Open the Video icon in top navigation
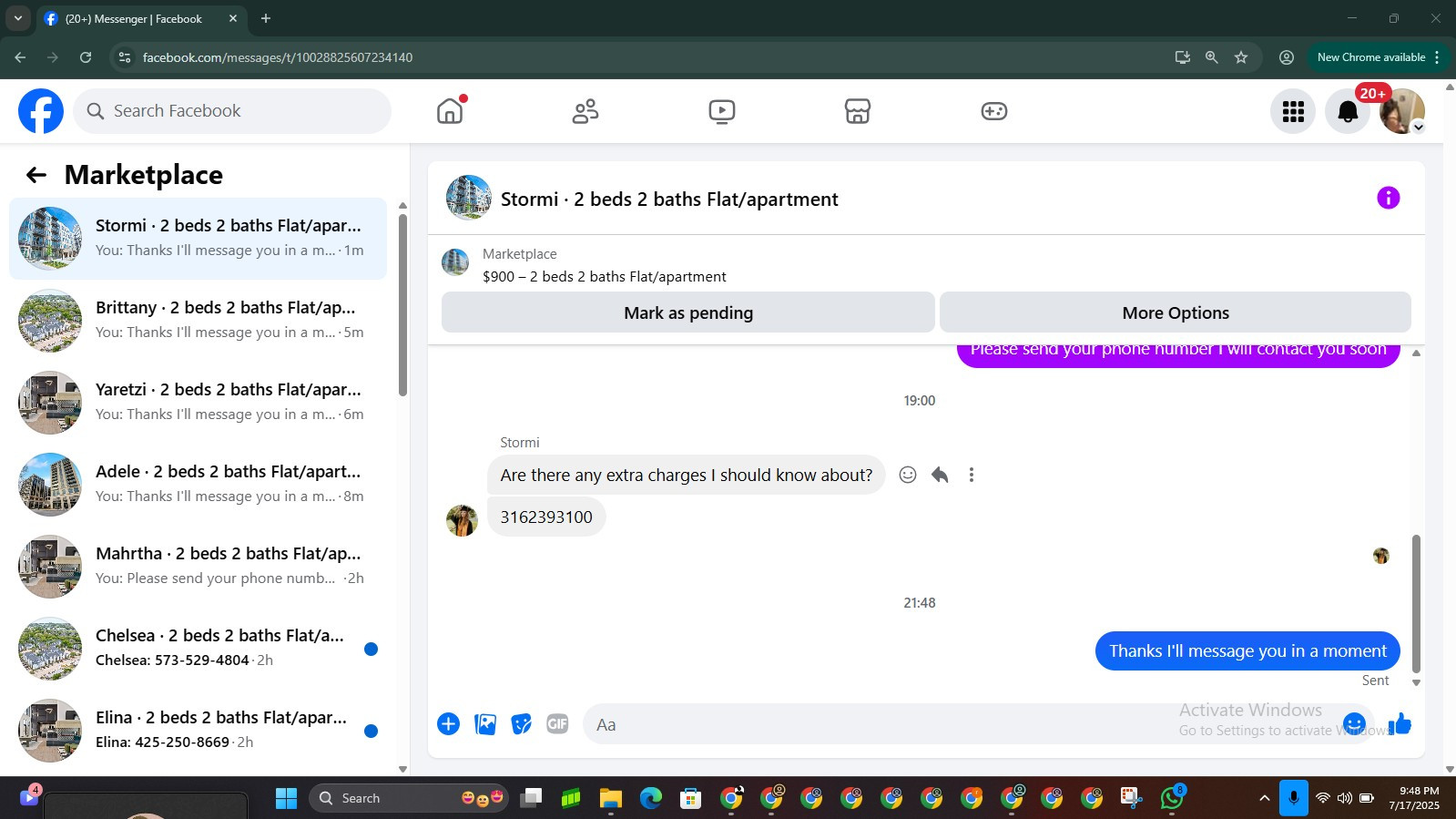Viewport: 1456px width, 819px height. coord(722,111)
